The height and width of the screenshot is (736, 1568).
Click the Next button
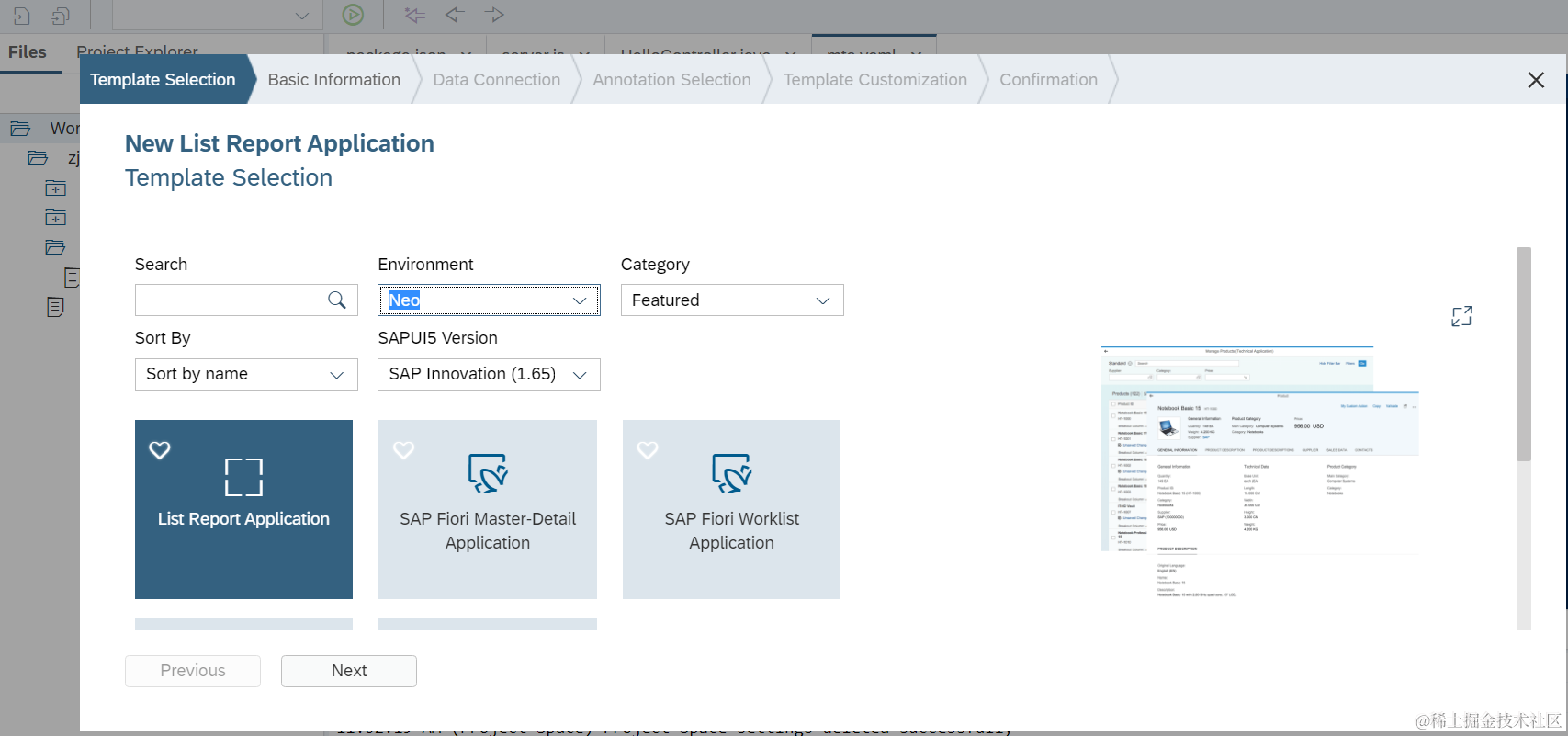[349, 671]
